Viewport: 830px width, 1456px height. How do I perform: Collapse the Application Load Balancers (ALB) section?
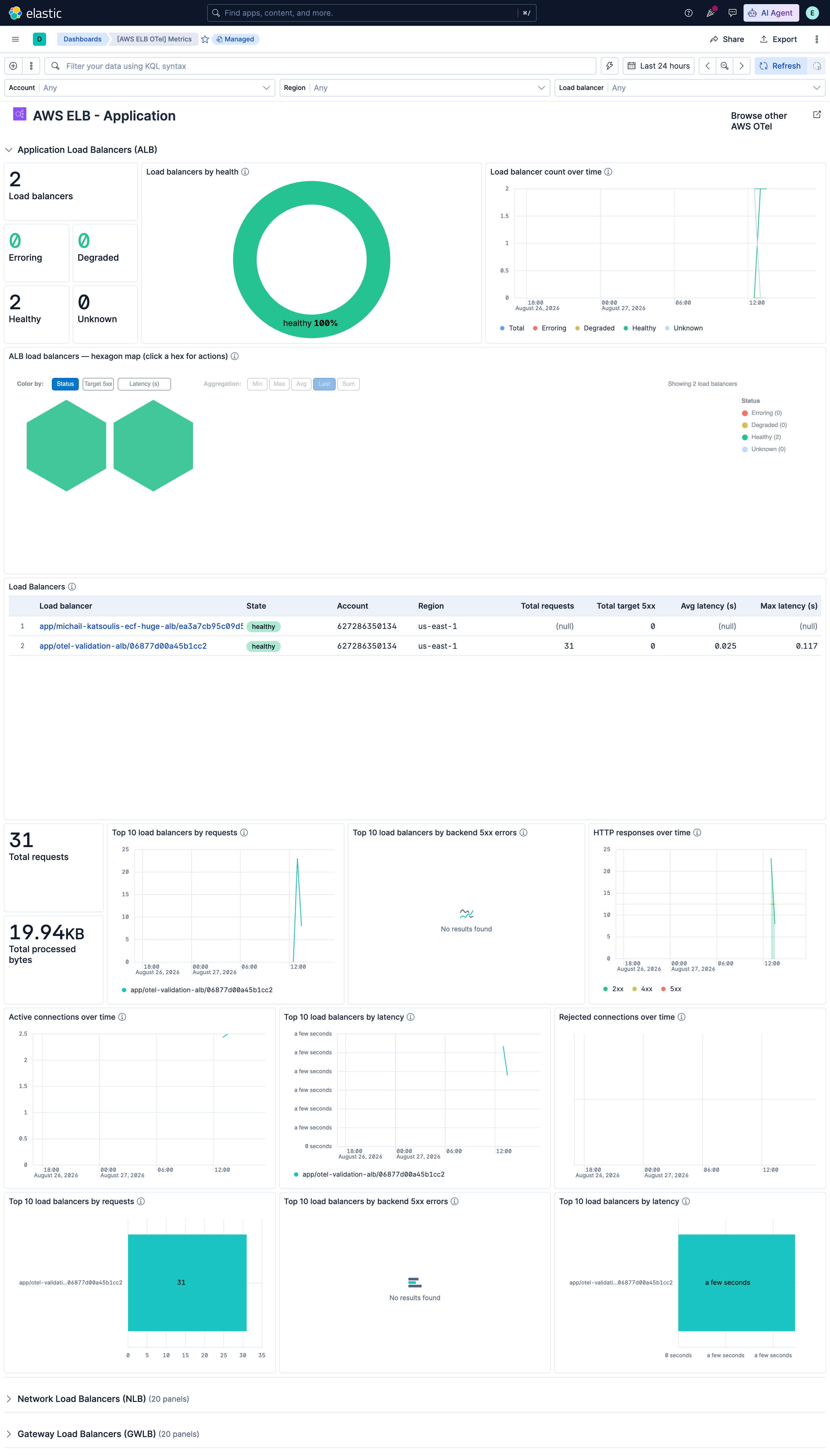pos(9,150)
